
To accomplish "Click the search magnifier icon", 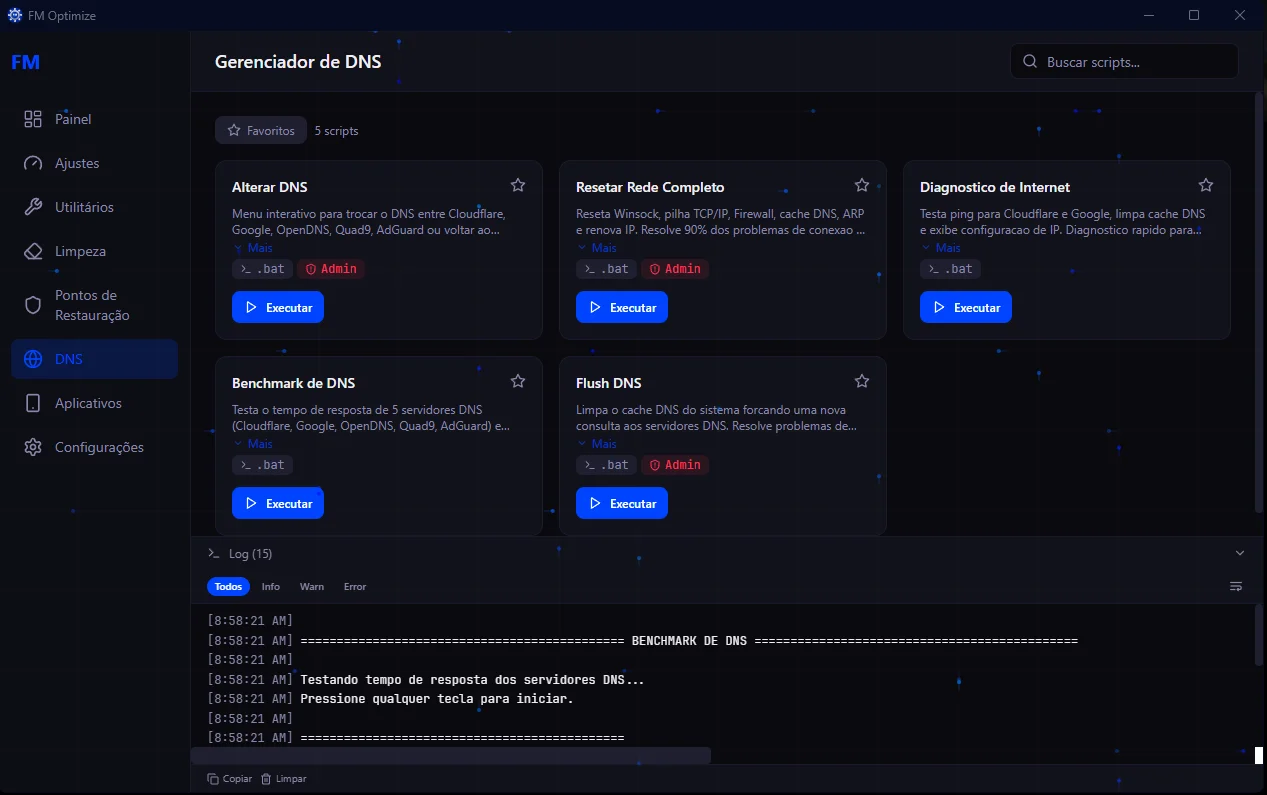I will [1030, 62].
